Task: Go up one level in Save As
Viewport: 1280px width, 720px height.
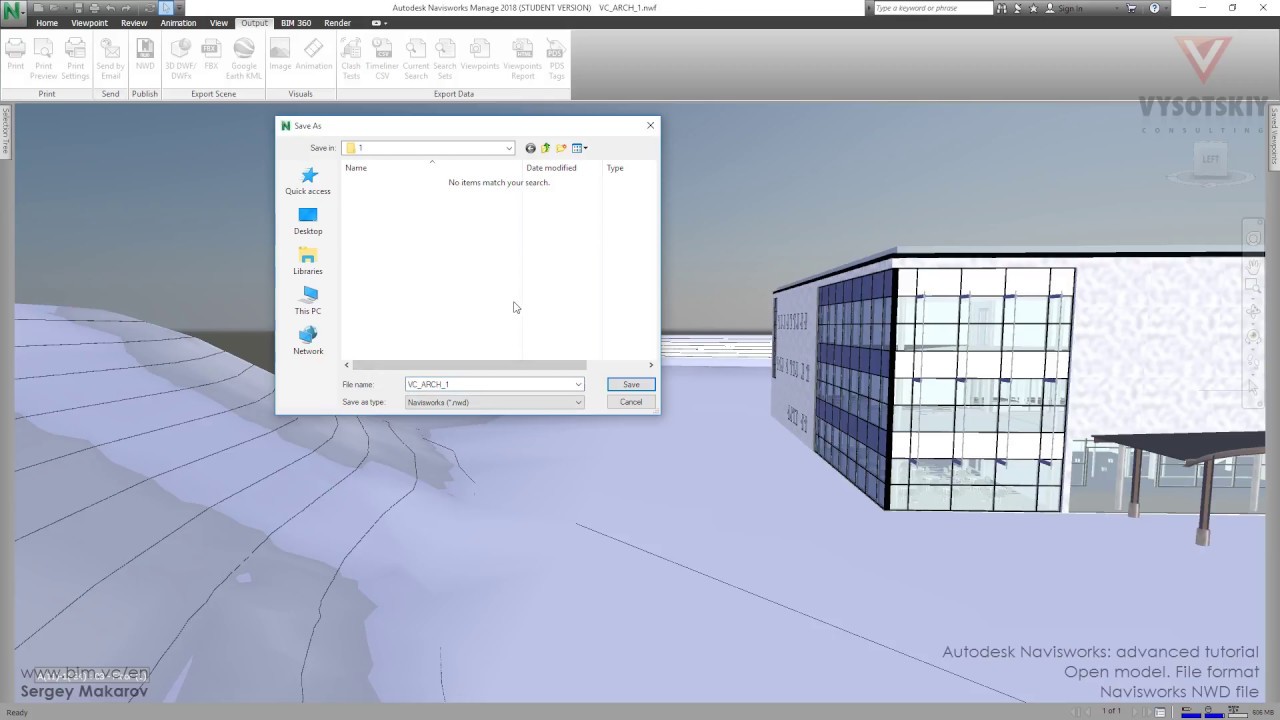Action: (545, 148)
